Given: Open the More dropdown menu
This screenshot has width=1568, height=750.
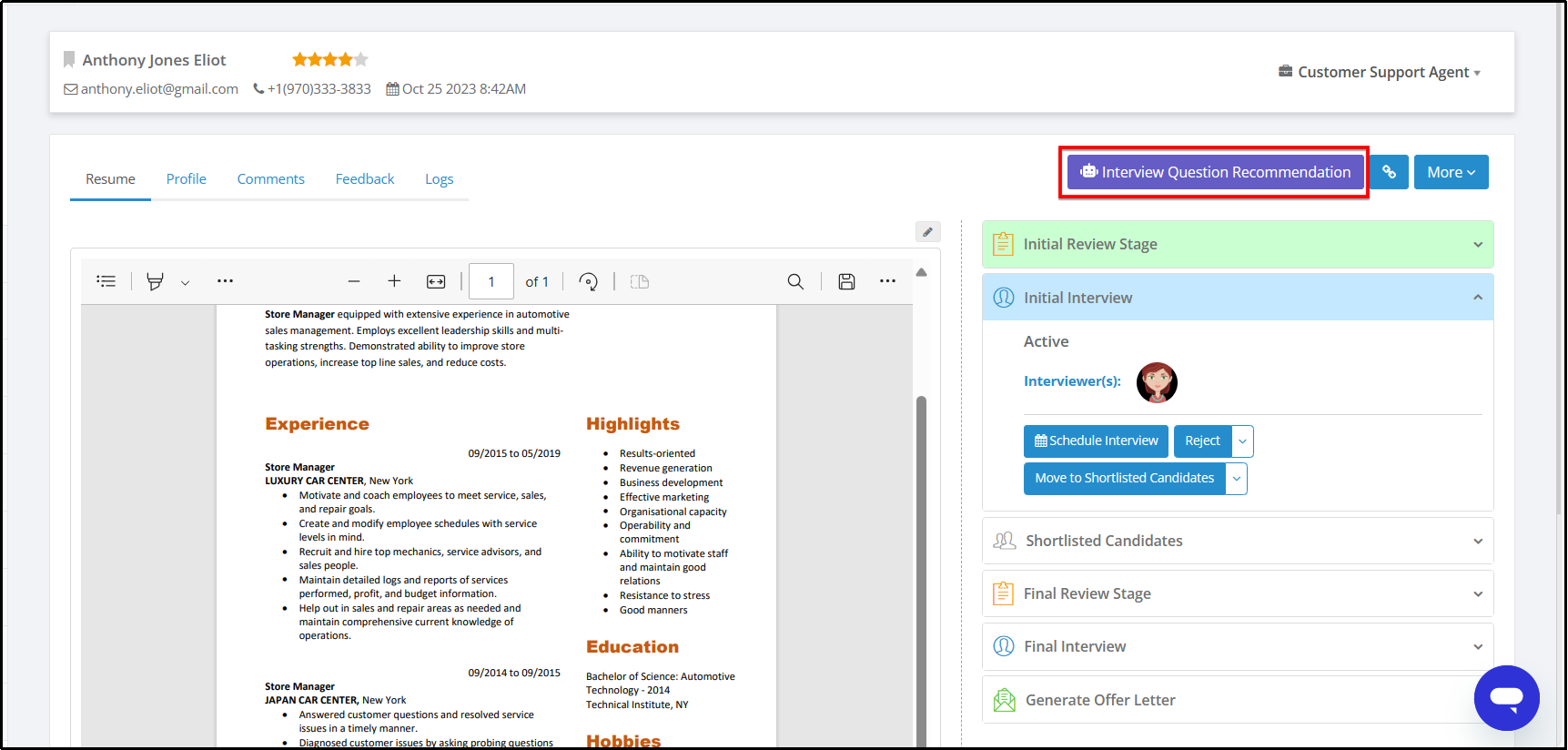Looking at the screenshot, I should 1451,172.
